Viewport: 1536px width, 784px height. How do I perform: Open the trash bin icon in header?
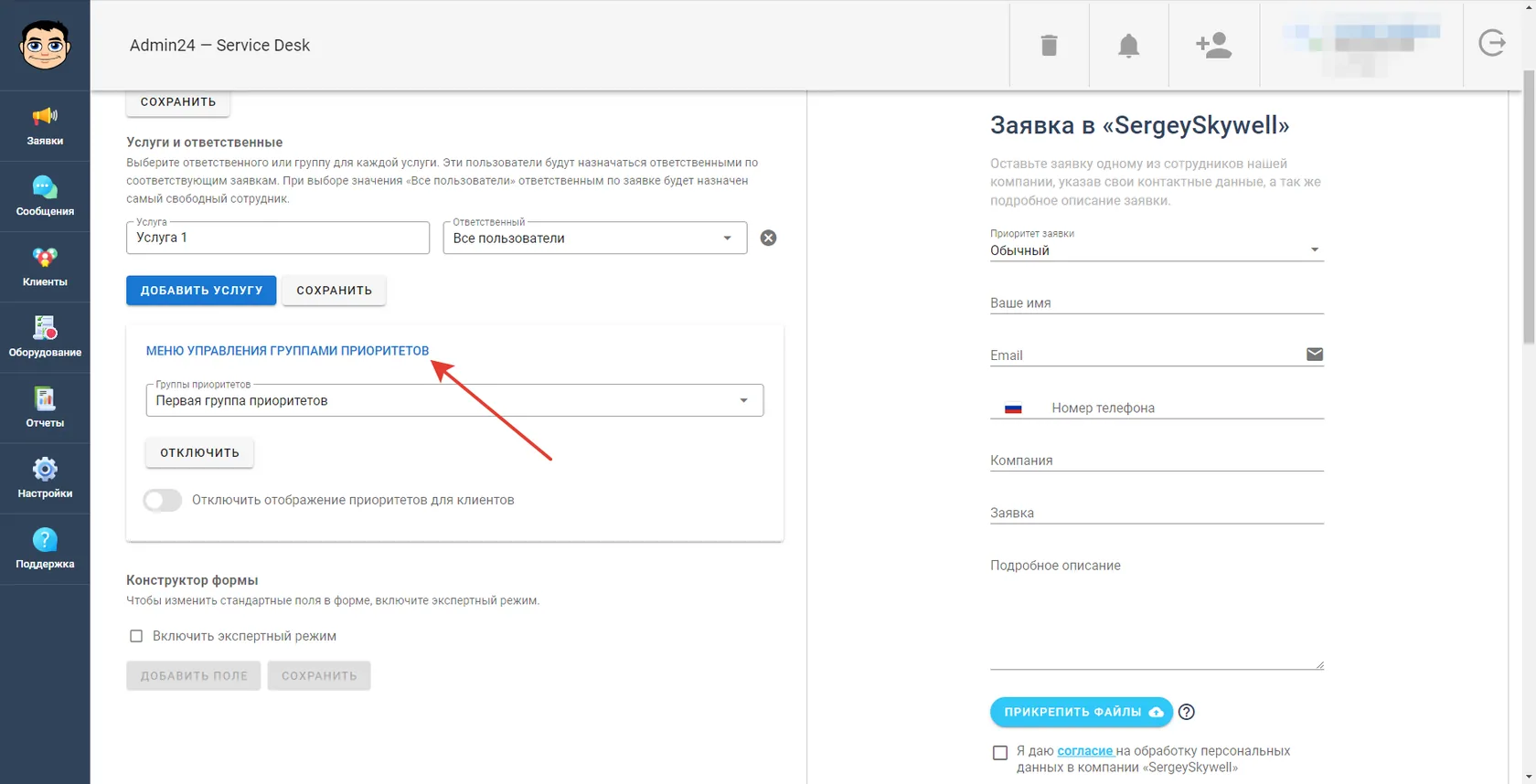coord(1049,45)
